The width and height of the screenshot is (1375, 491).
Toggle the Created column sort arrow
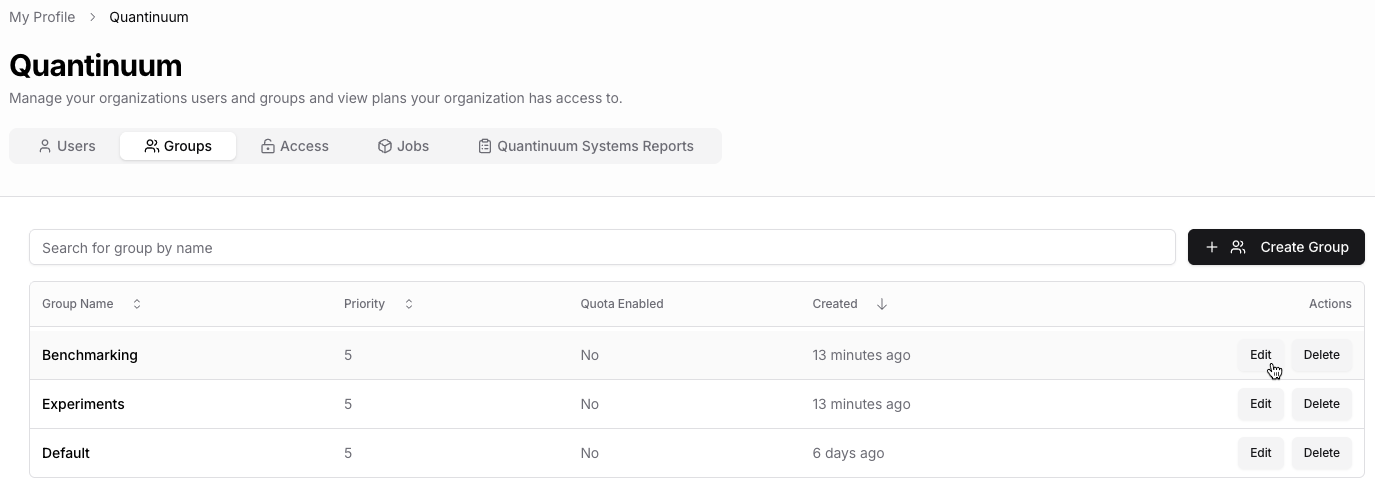tap(881, 304)
